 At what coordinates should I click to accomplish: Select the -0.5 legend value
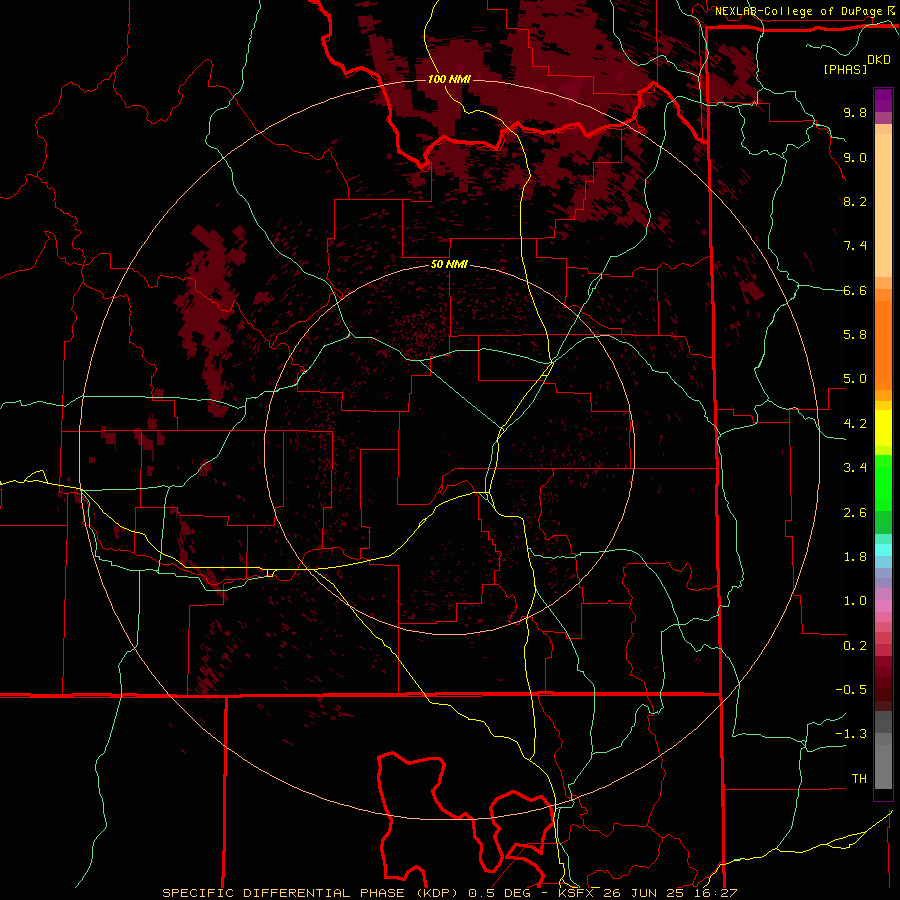coord(851,690)
